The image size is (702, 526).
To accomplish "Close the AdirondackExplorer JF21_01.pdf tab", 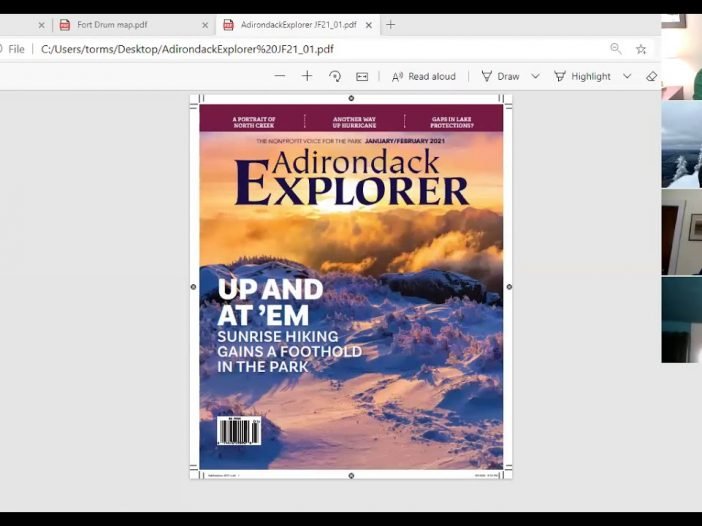I will pos(369,26).
